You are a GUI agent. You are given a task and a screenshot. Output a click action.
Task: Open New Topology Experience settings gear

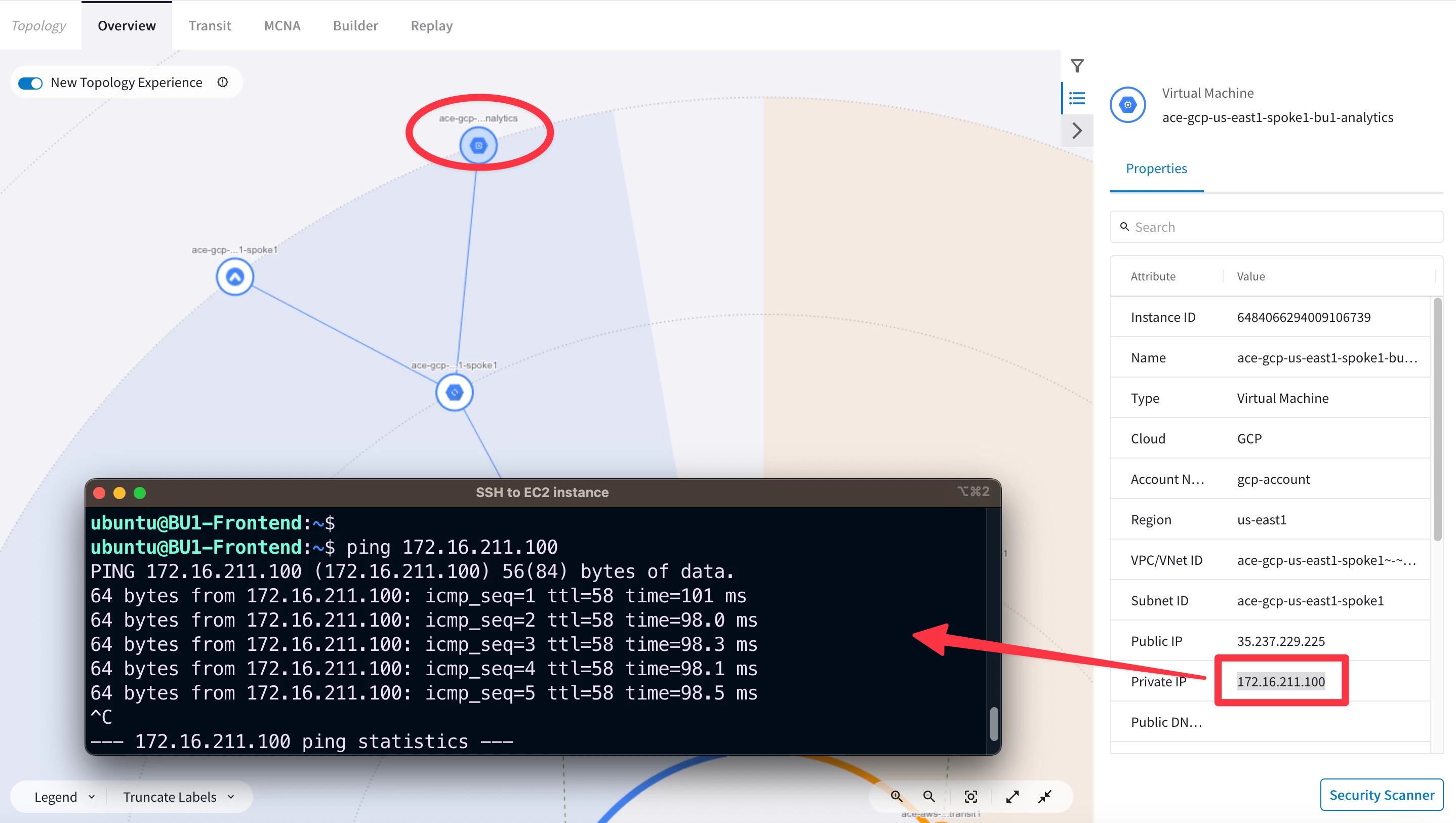(223, 83)
